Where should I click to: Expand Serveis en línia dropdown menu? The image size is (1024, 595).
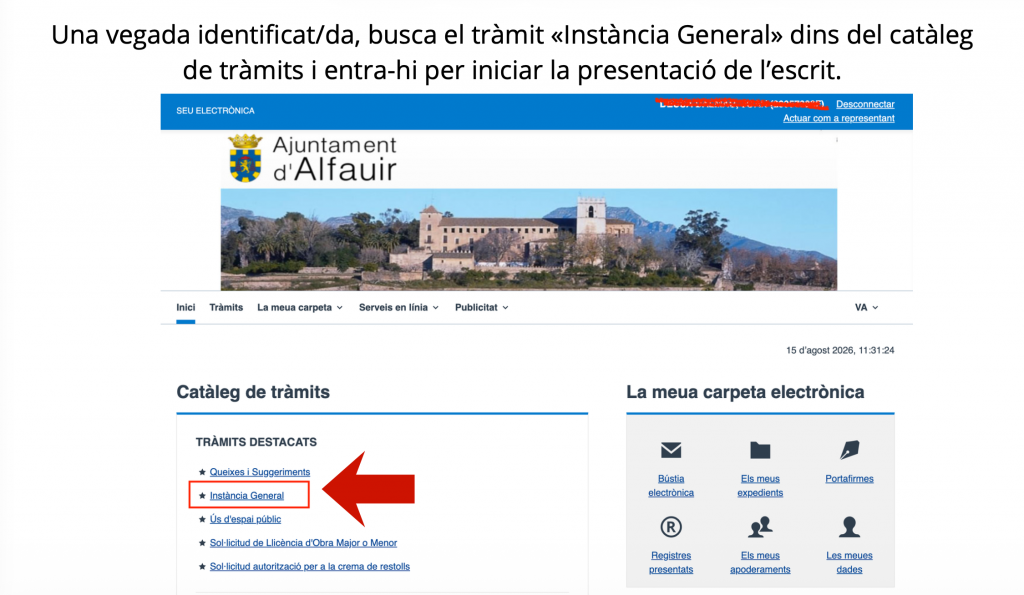(398, 308)
